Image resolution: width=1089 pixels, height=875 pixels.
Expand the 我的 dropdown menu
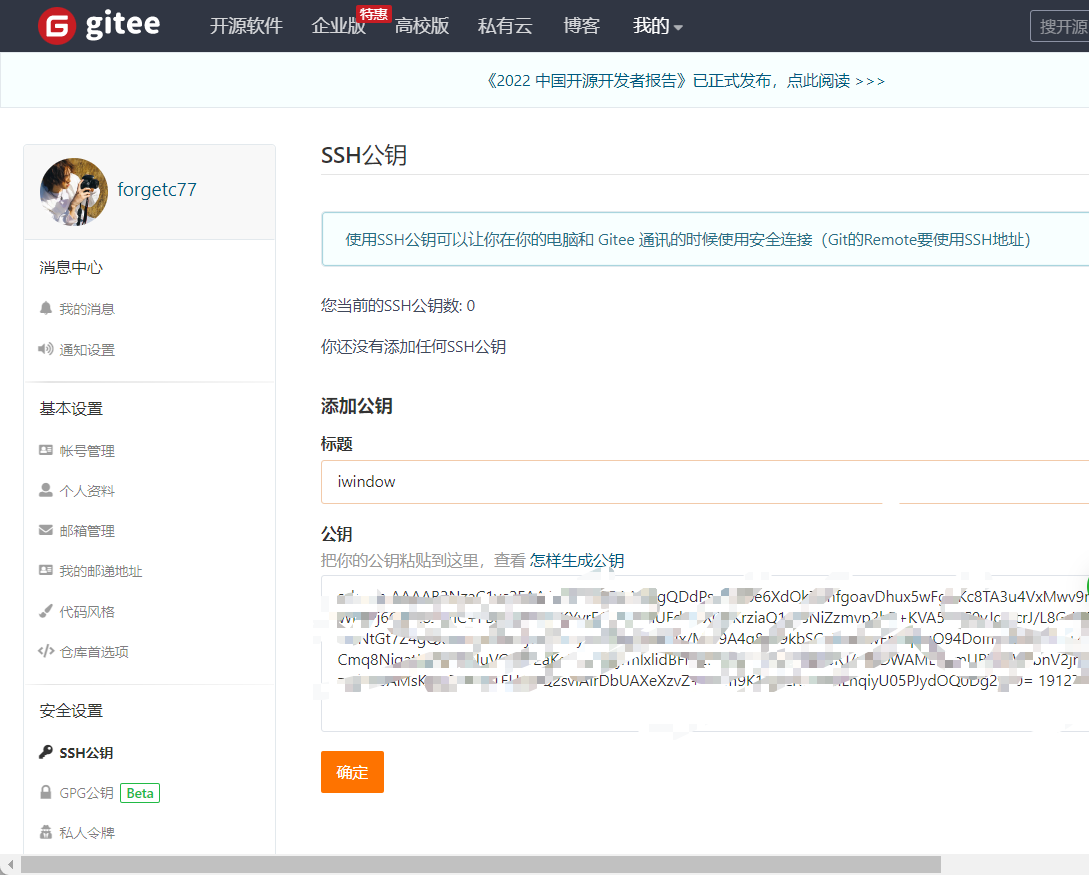[x=658, y=26]
